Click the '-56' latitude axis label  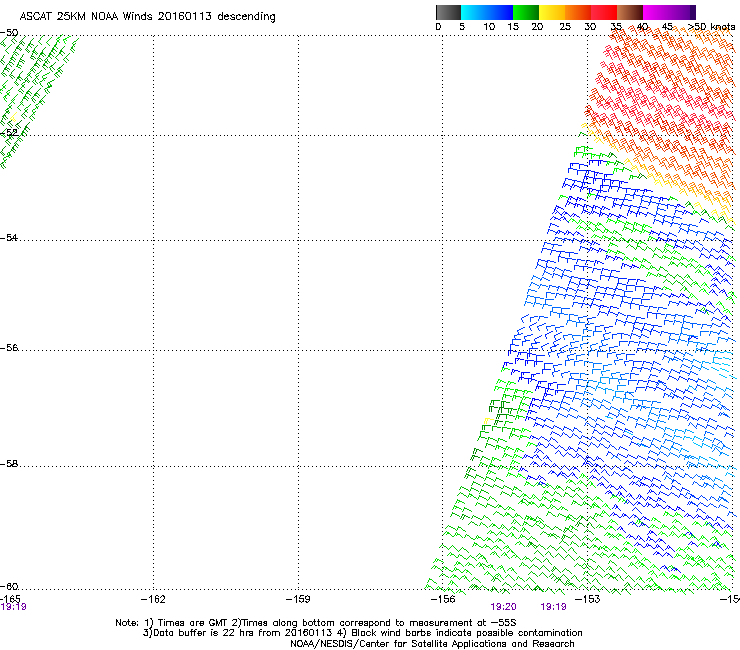[9, 348]
